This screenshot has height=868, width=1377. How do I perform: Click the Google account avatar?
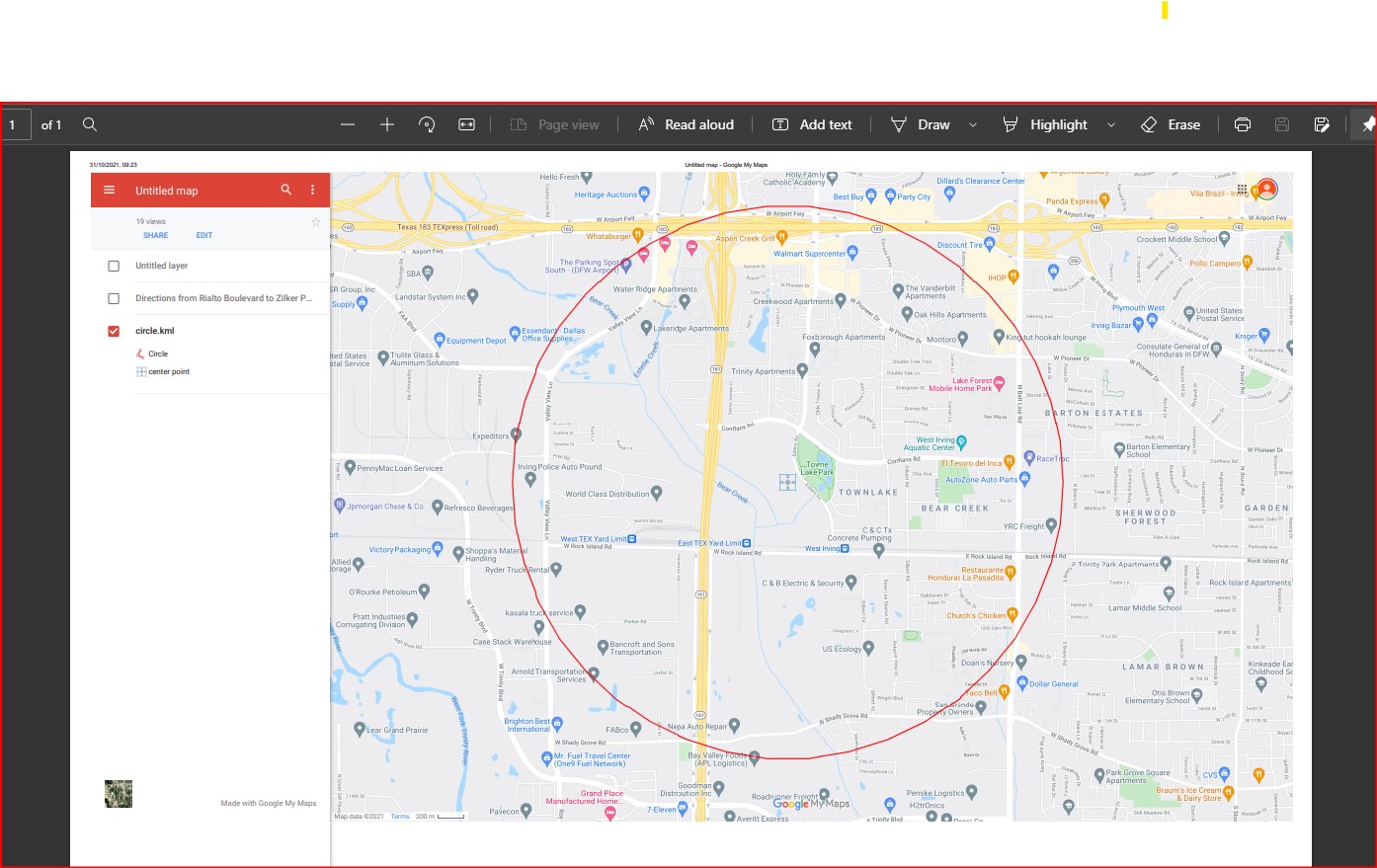pos(1267,189)
